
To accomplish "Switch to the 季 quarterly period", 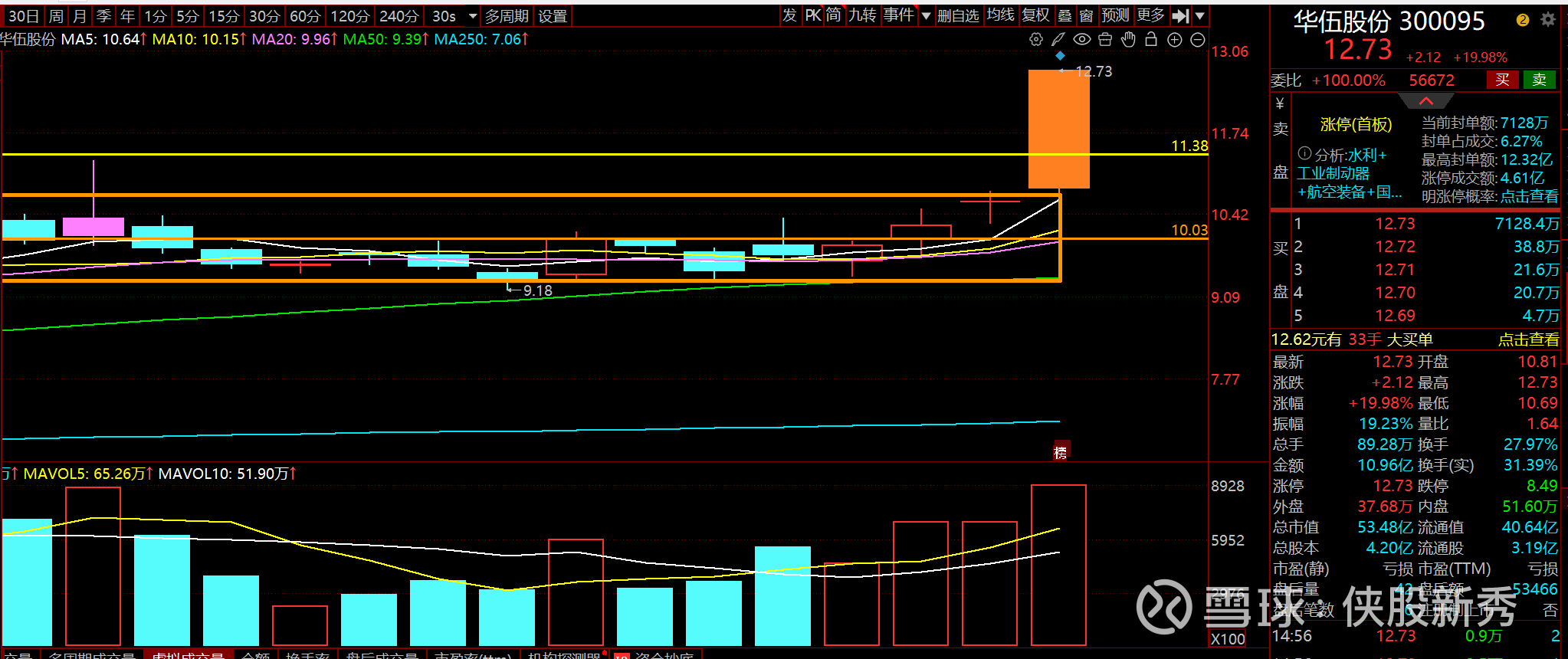I will (104, 16).
